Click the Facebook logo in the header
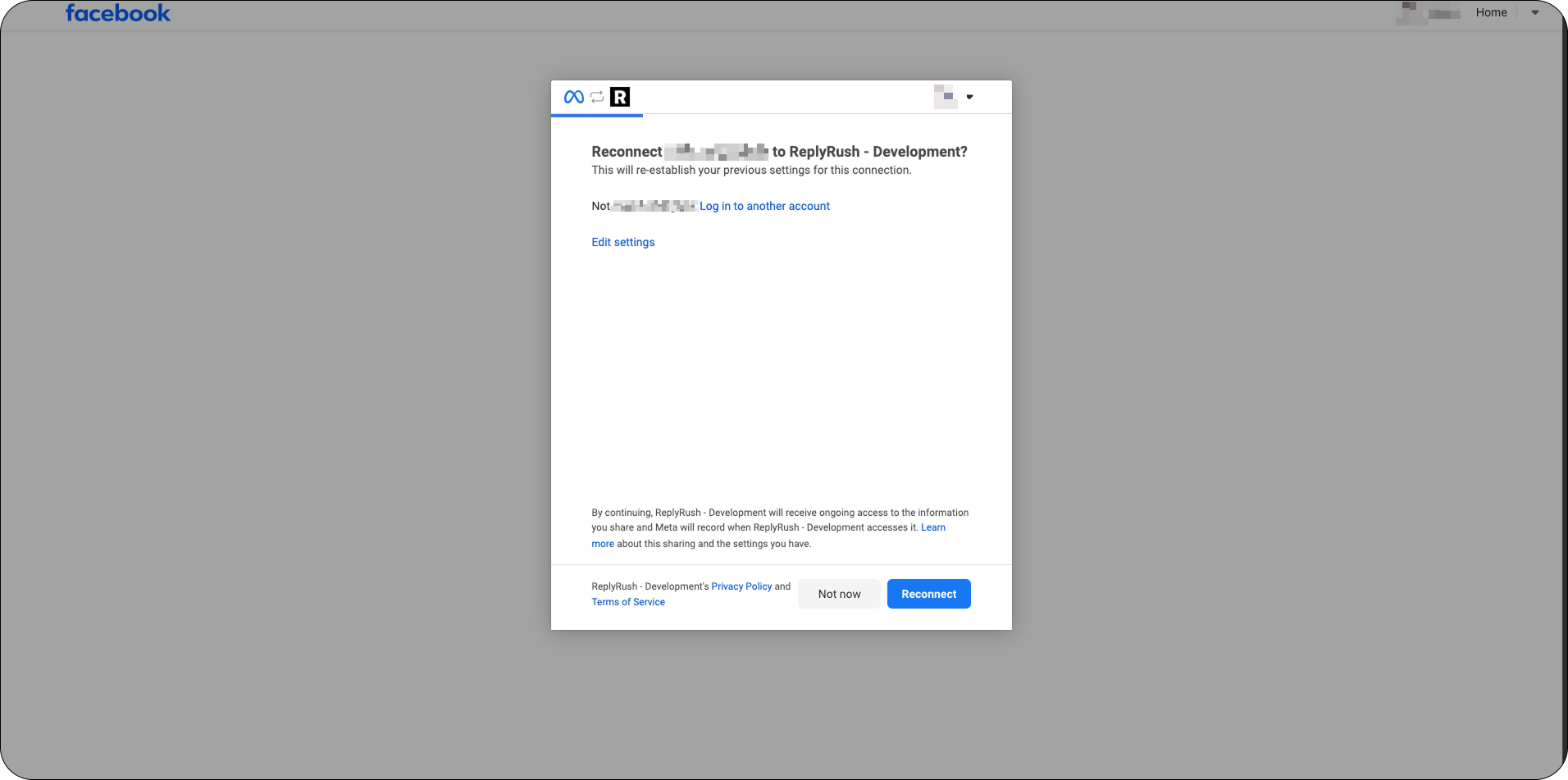 (118, 13)
